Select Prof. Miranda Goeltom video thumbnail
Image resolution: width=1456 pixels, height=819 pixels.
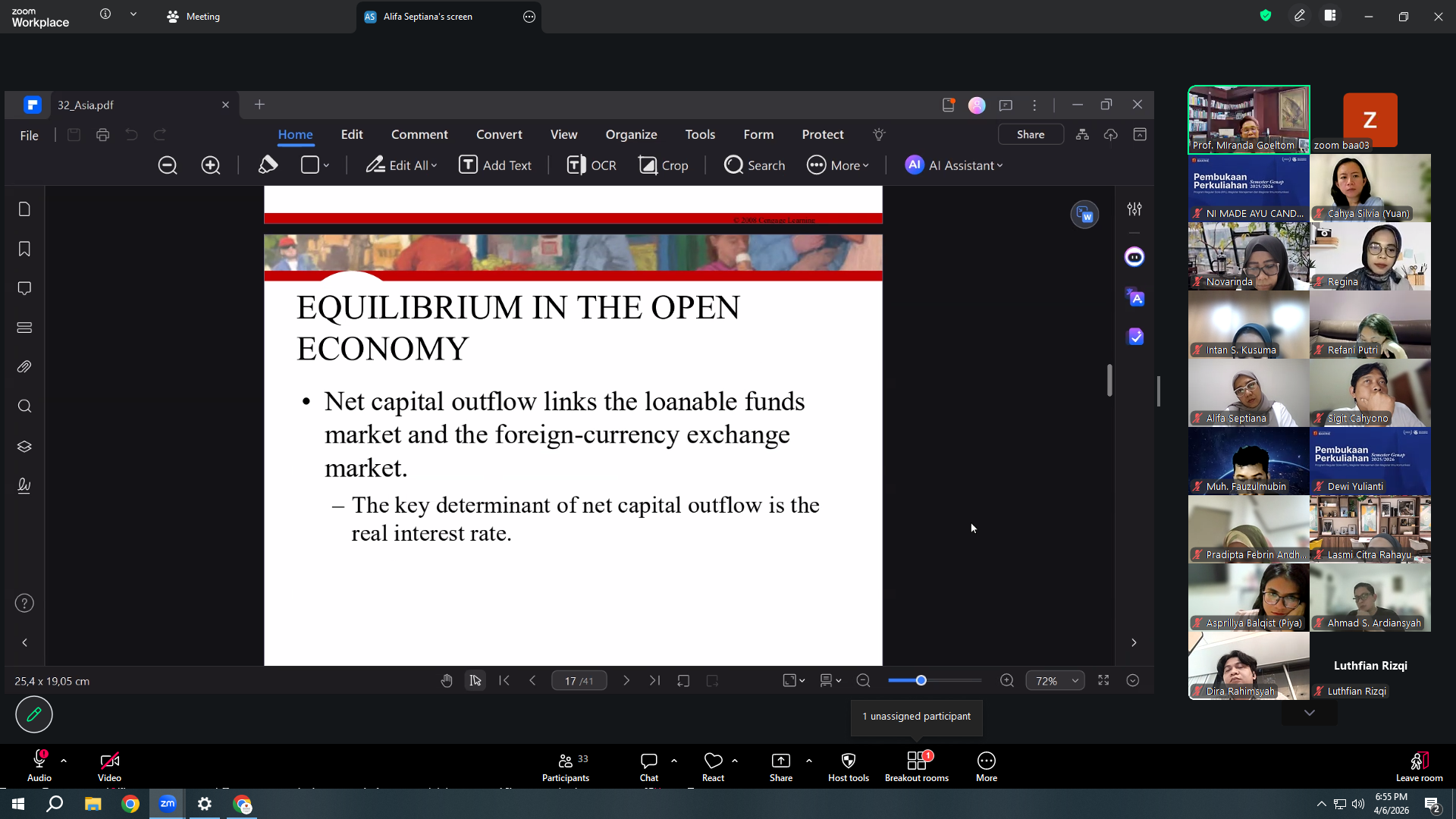coord(1249,120)
